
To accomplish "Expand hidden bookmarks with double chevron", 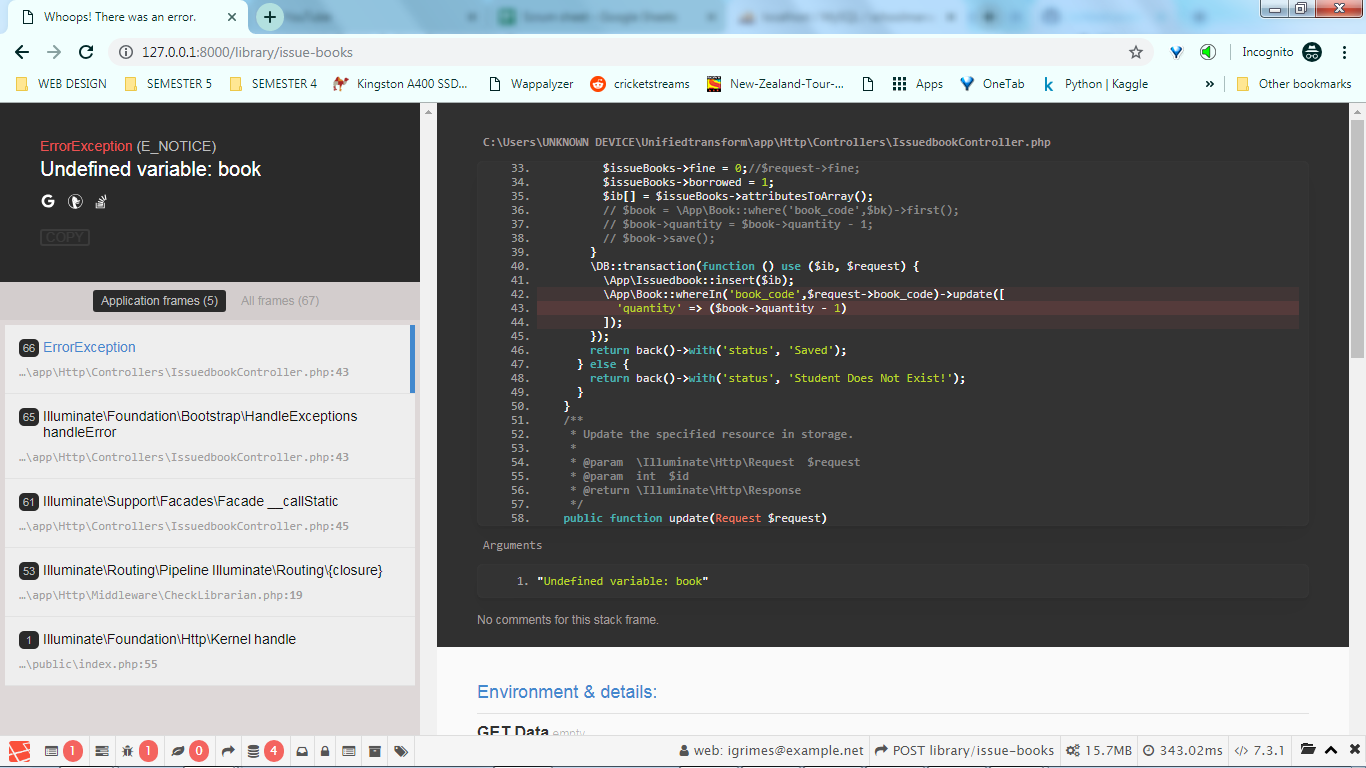I will tap(1210, 84).
